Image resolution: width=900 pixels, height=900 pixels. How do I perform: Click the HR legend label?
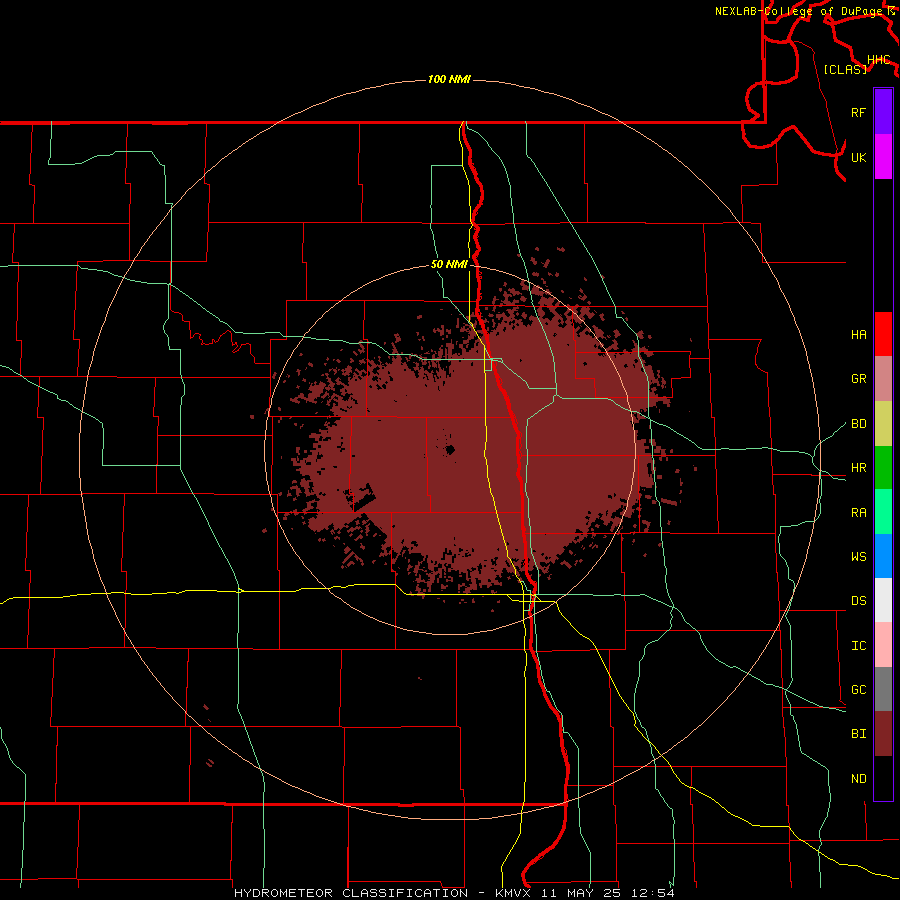[x=858, y=468]
